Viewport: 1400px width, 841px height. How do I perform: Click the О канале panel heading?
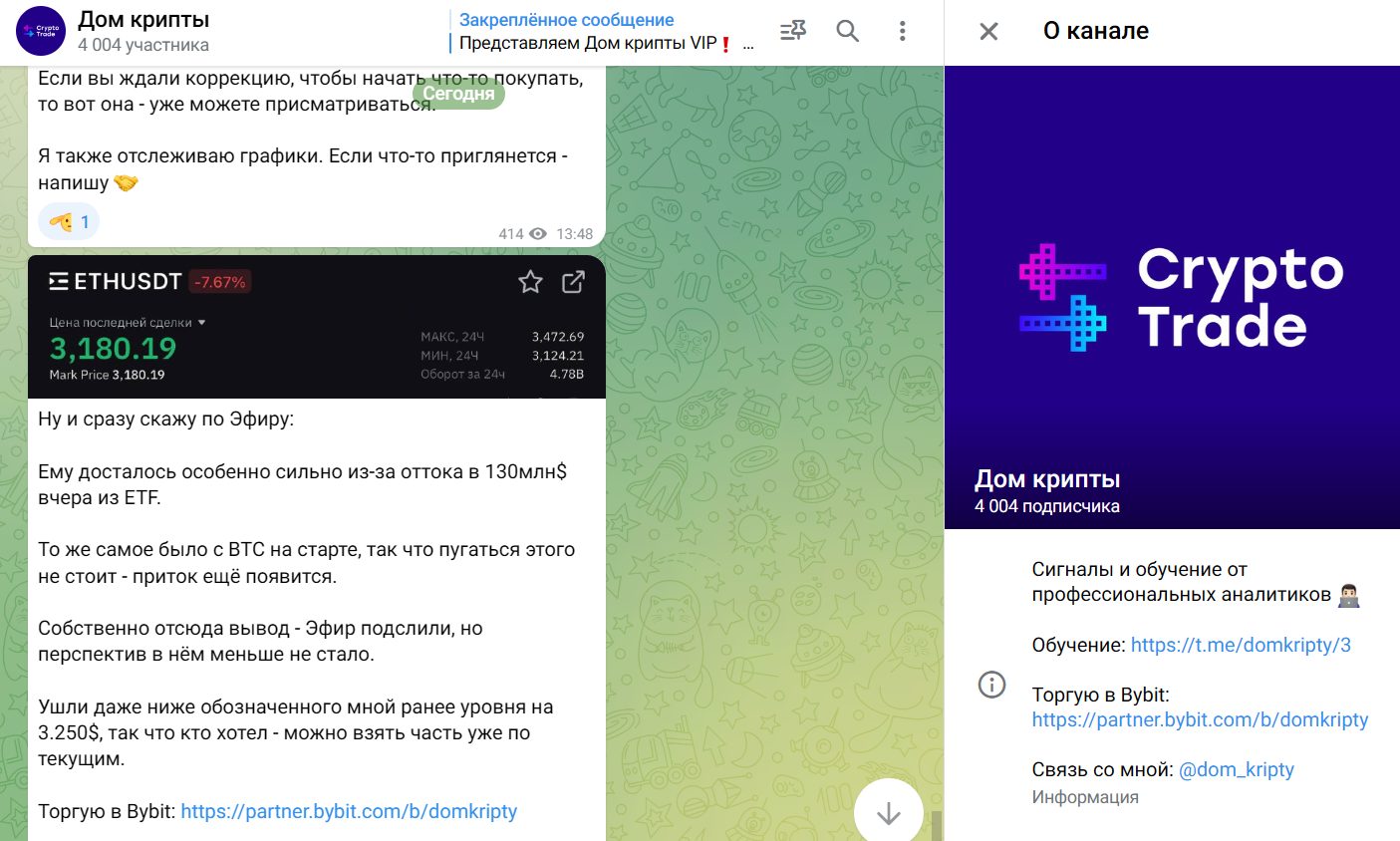1095,31
